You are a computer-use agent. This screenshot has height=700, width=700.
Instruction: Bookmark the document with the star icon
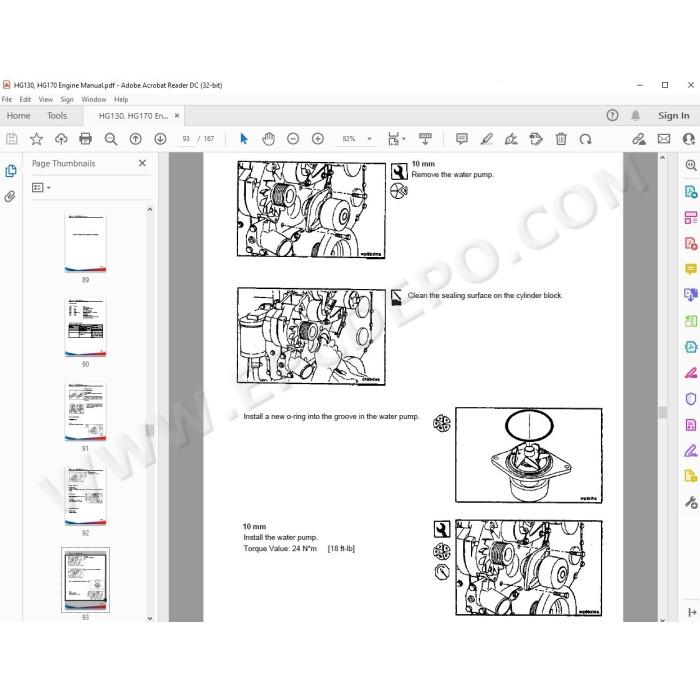tap(36, 139)
